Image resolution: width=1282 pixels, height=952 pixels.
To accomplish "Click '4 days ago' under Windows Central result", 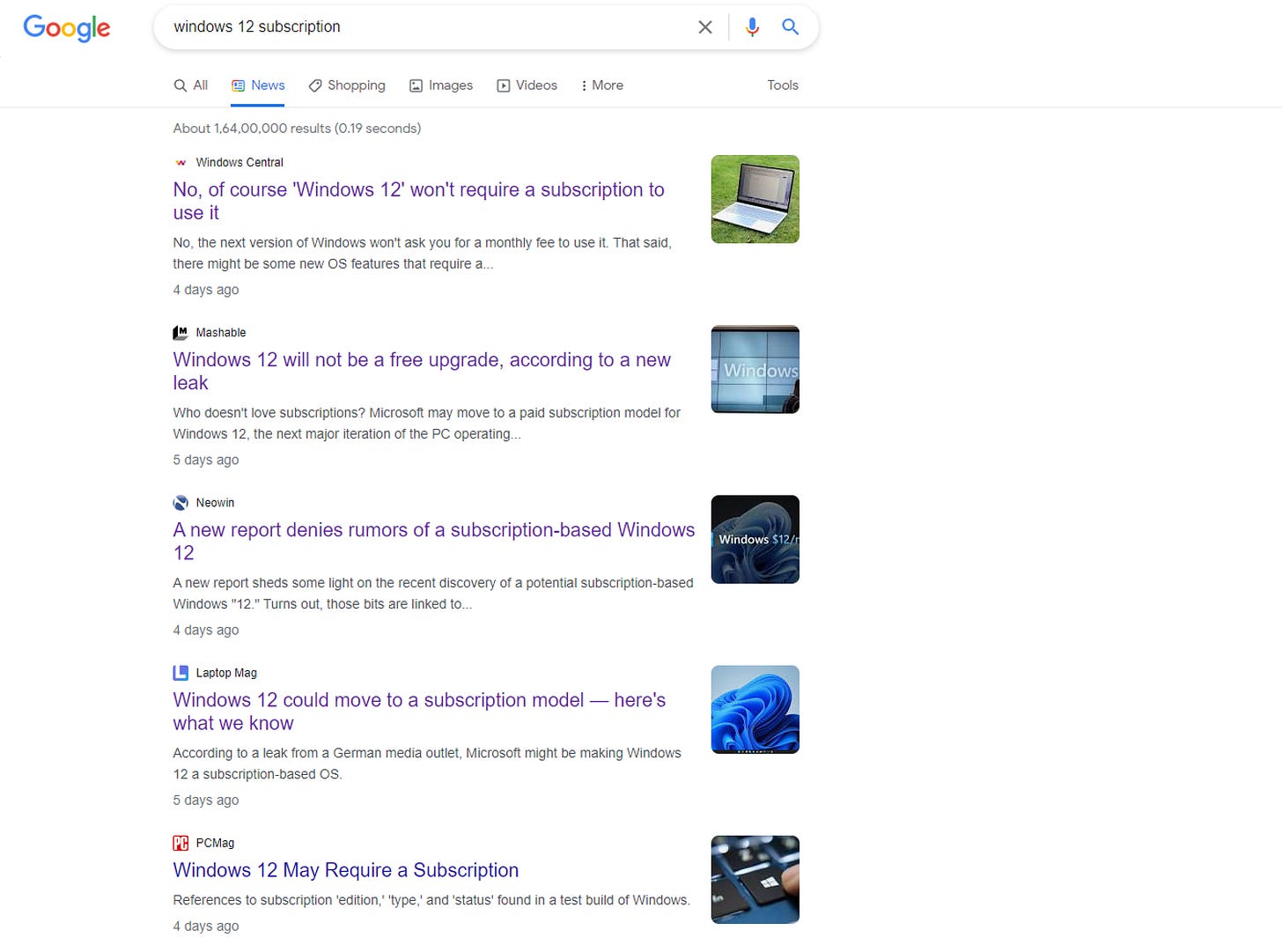I will pos(206,290).
